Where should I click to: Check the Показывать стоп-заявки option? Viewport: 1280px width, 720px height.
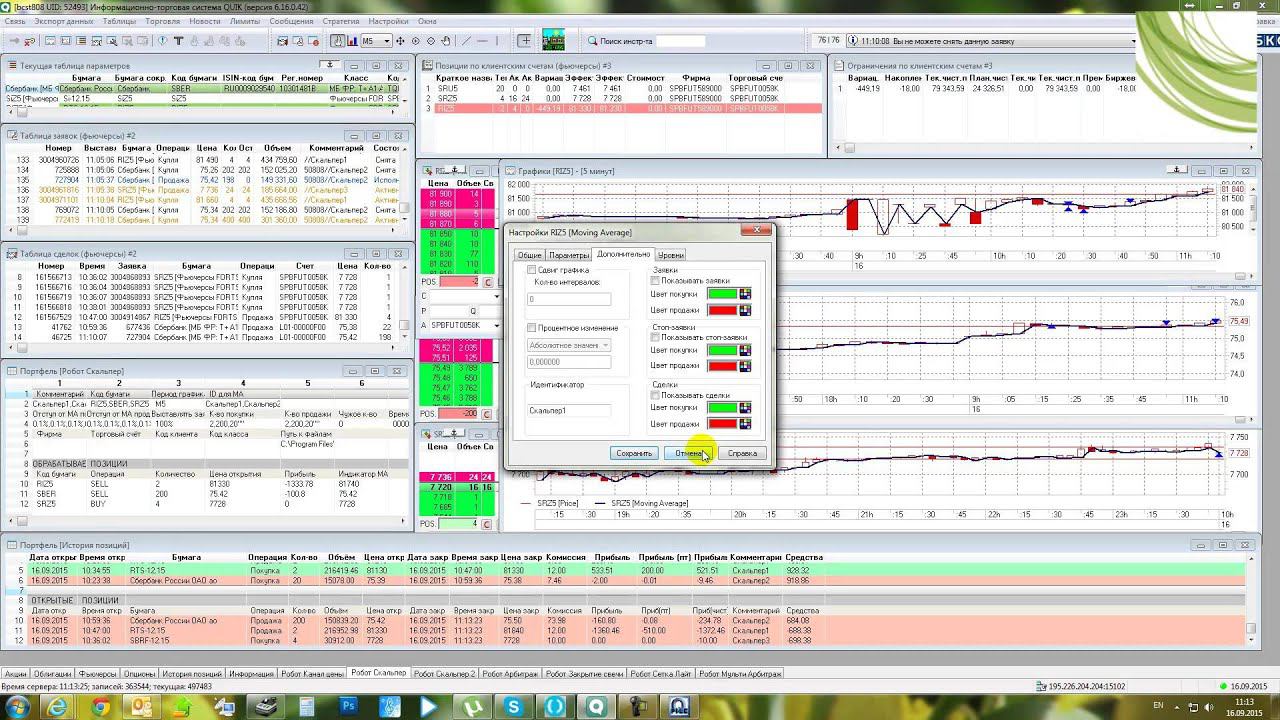[x=656, y=337]
